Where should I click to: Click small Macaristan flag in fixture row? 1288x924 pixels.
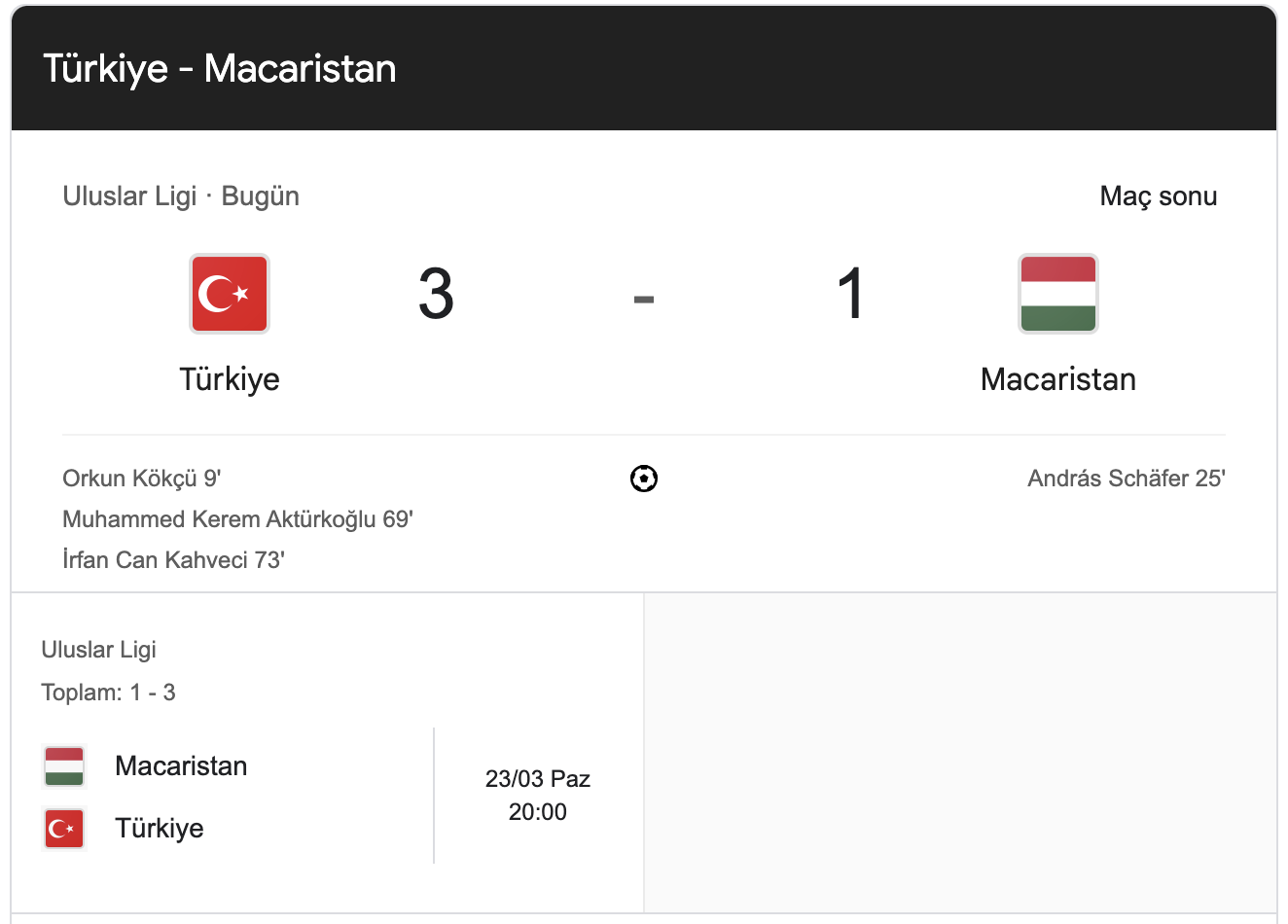point(64,766)
